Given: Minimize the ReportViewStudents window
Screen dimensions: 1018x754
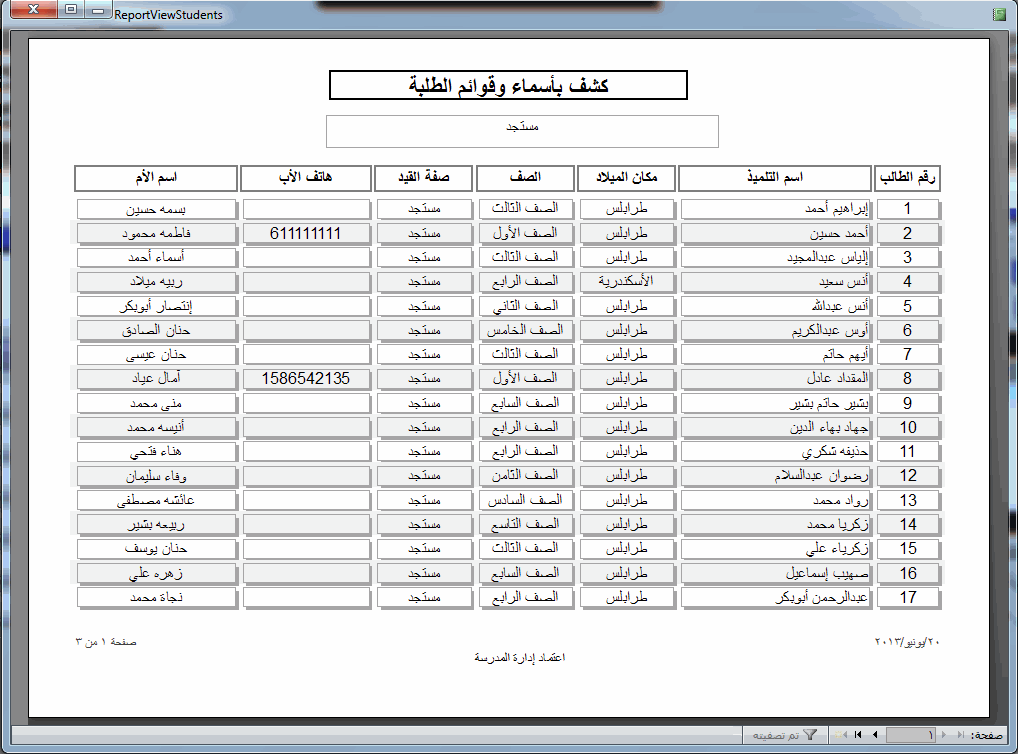Looking at the screenshot, I should pyautogui.click(x=97, y=9).
